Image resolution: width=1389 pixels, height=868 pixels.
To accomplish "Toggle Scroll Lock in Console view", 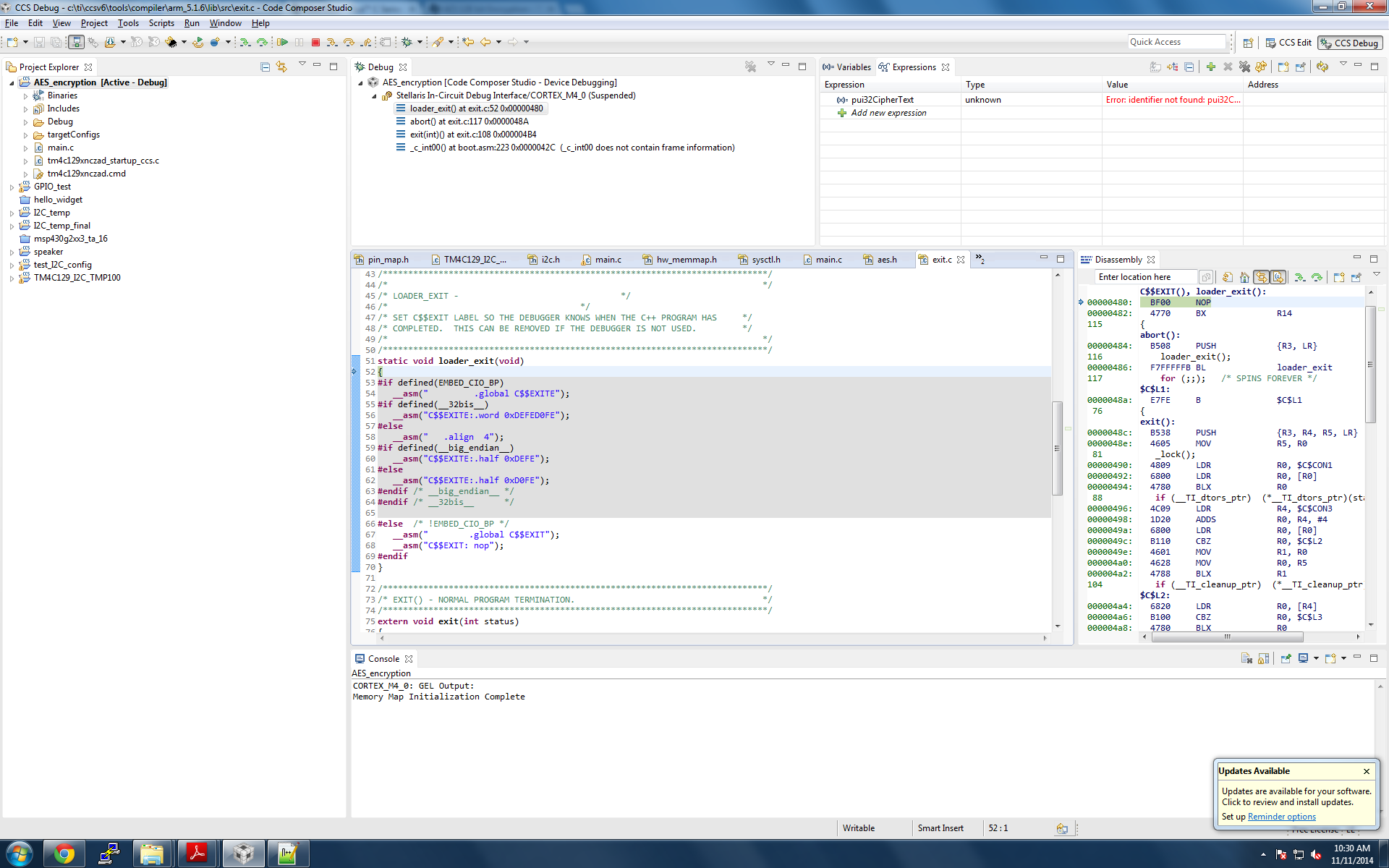I will (x=1264, y=658).
